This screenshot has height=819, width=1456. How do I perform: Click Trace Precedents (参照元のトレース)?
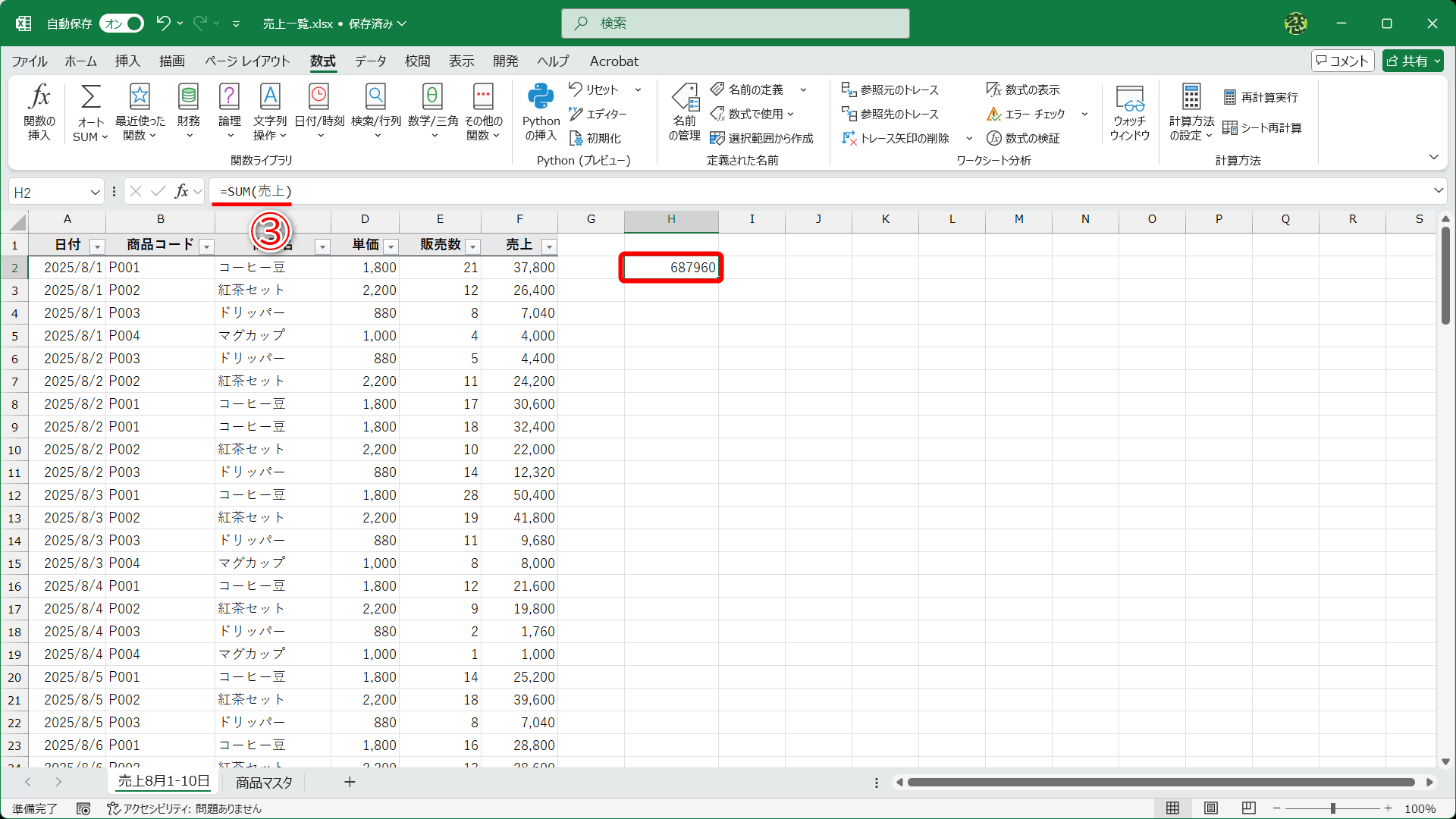[x=890, y=89]
